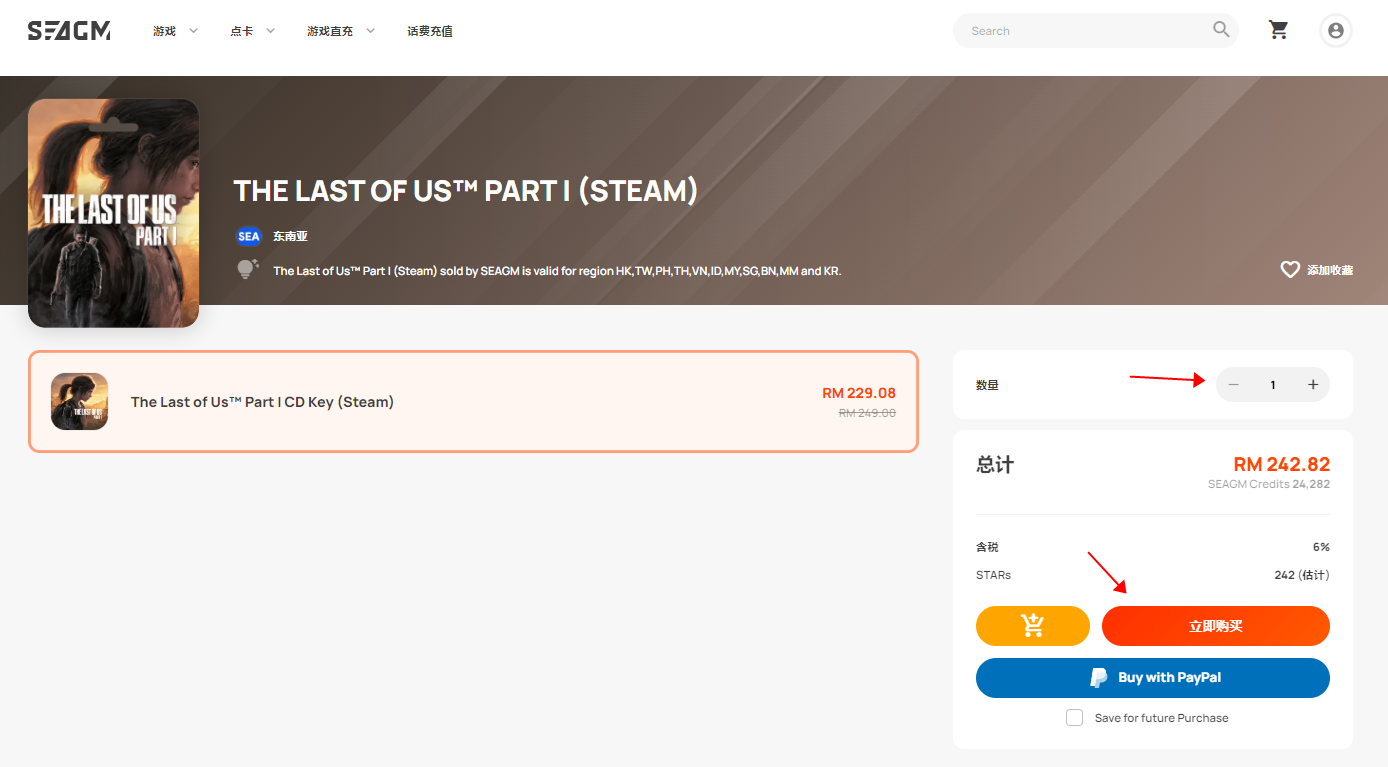Open the 话费充值 menu item
1388x767 pixels.
(x=430, y=31)
